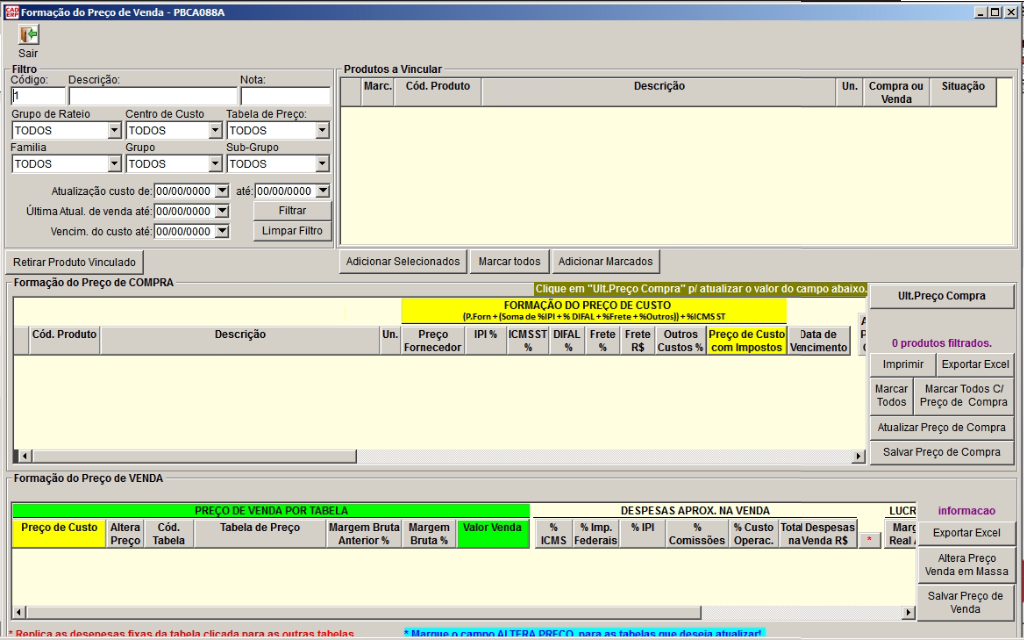This screenshot has width=1024, height=640.
Task: Click the % Custo Operac. column header
Action: click(x=754, y=534)
